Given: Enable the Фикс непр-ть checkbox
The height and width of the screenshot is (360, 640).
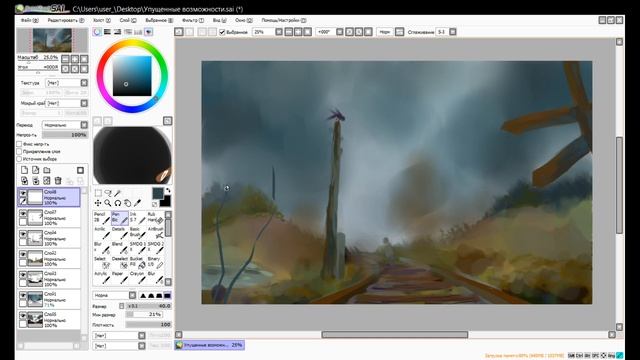Looking at the screenshot, I should click(19, 144).
